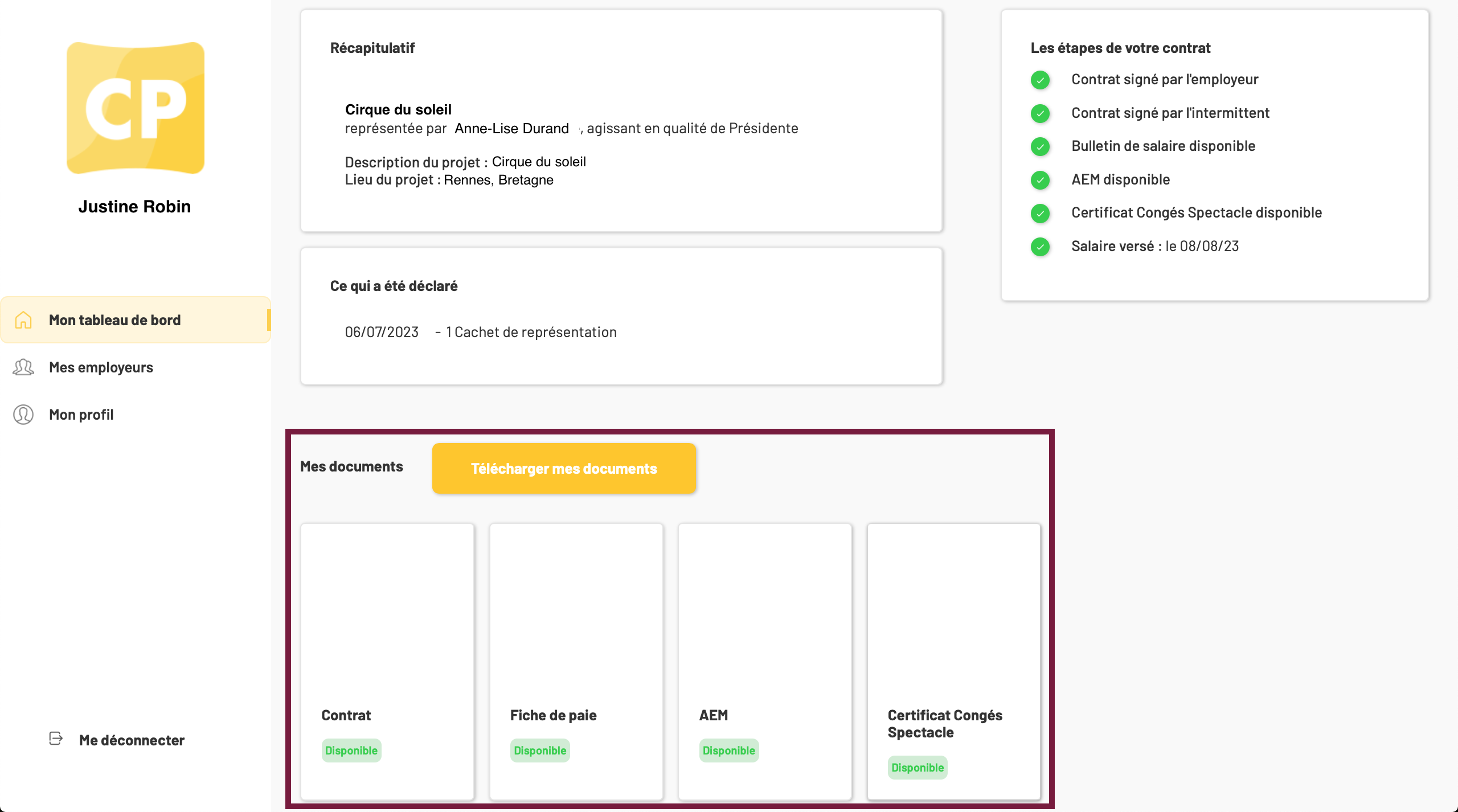The width and height of the screenshot is (1458, 812).
Task: Click the green check for Certificat Congés Spectacle disponible
Action: click(1040, 213)
